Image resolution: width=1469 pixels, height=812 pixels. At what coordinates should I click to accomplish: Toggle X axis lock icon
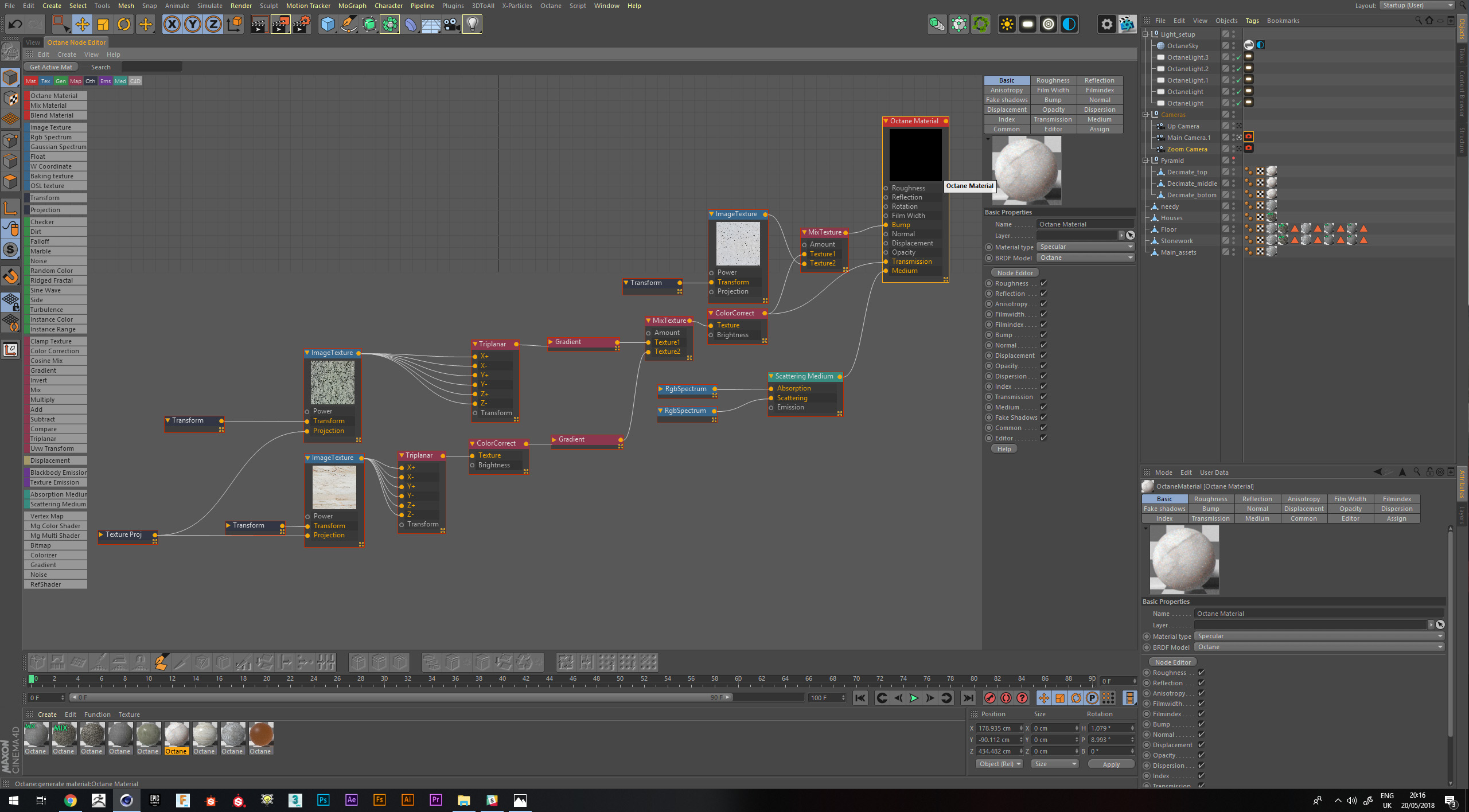[172, 24]
